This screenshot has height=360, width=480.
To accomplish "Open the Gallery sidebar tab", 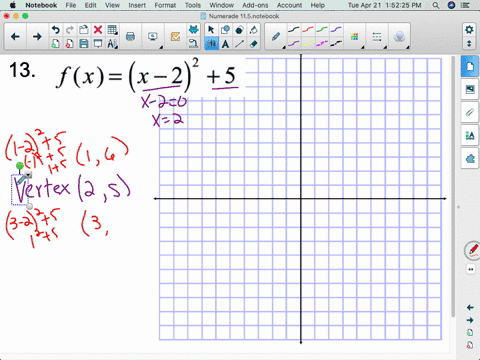I will tap(470, 89).
